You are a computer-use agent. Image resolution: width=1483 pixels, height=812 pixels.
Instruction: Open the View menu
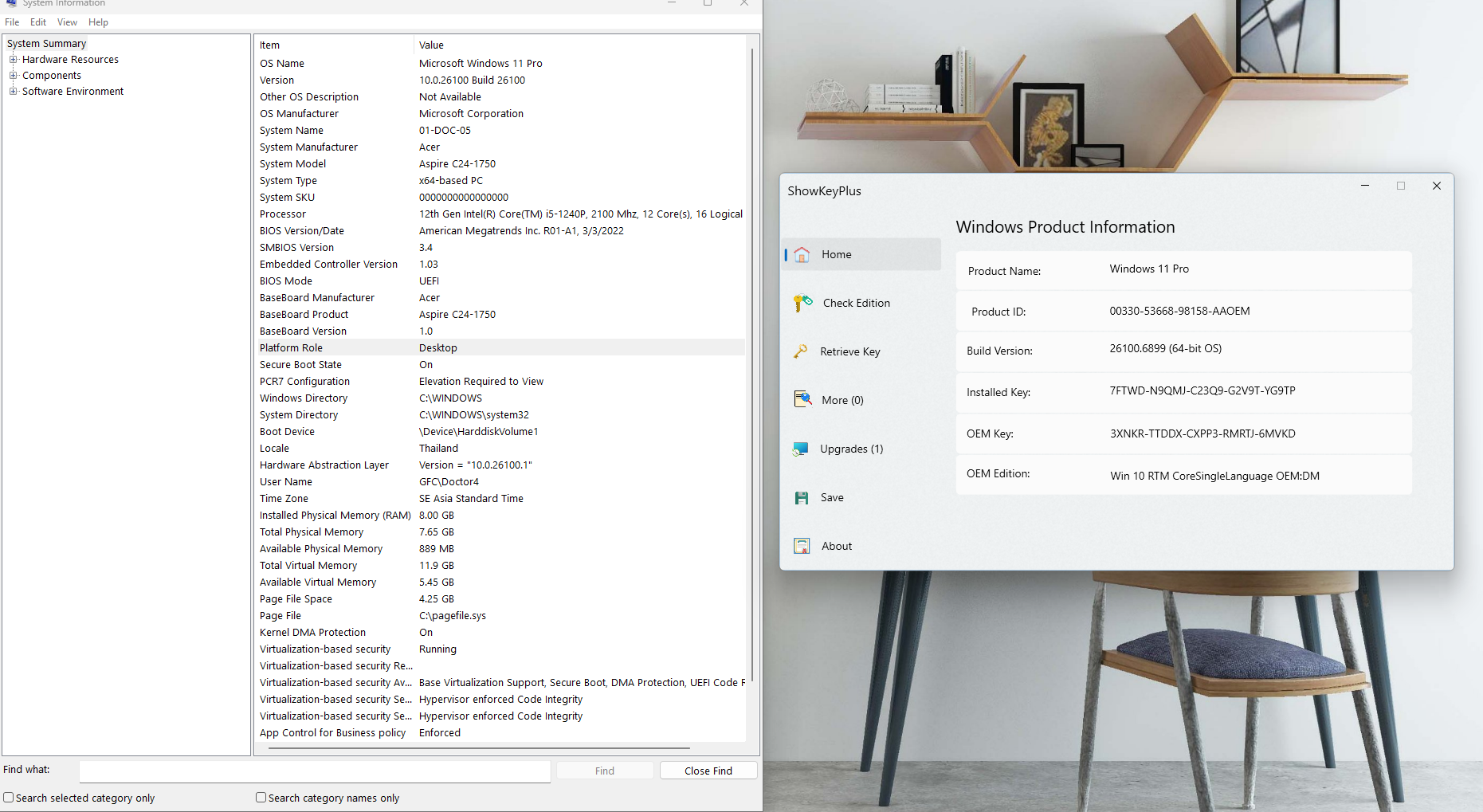(x=67, y=22)
